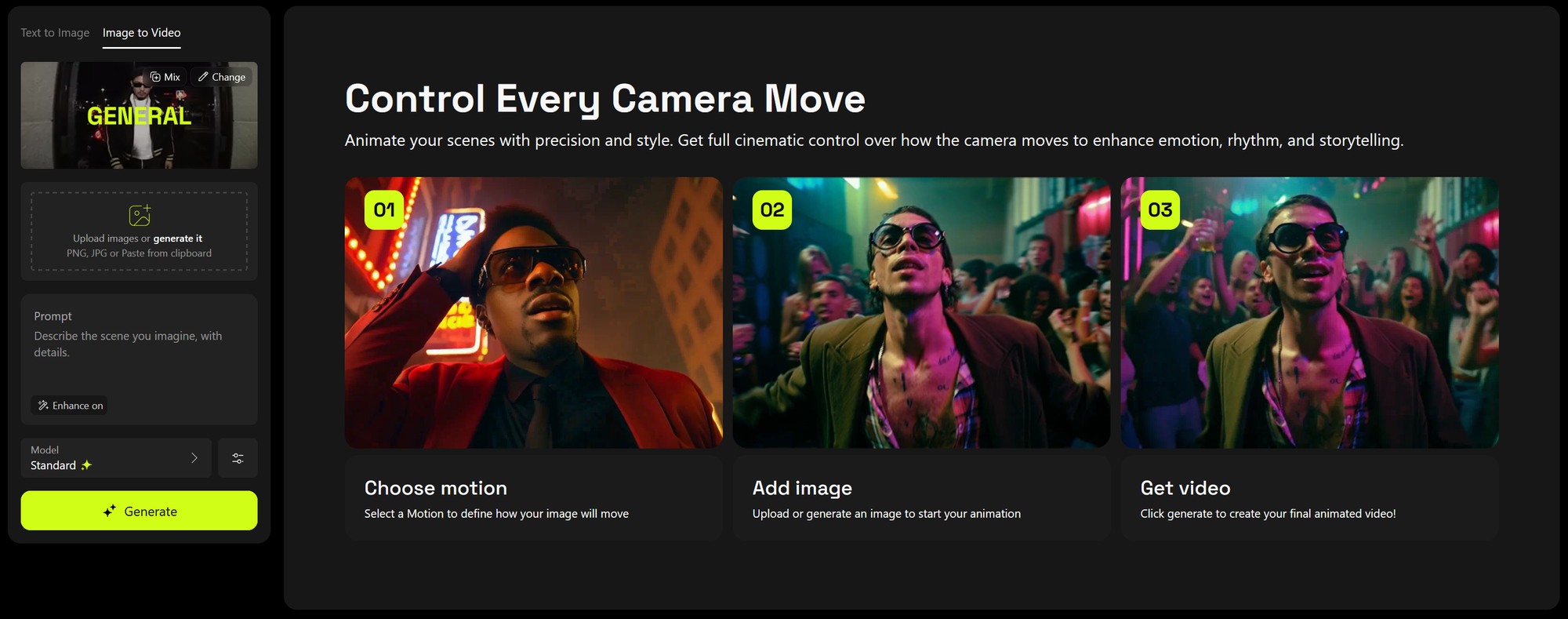This screenshot has height=619, width=1568.
Task: Click the 01 step badge
Action: point(384,209)
